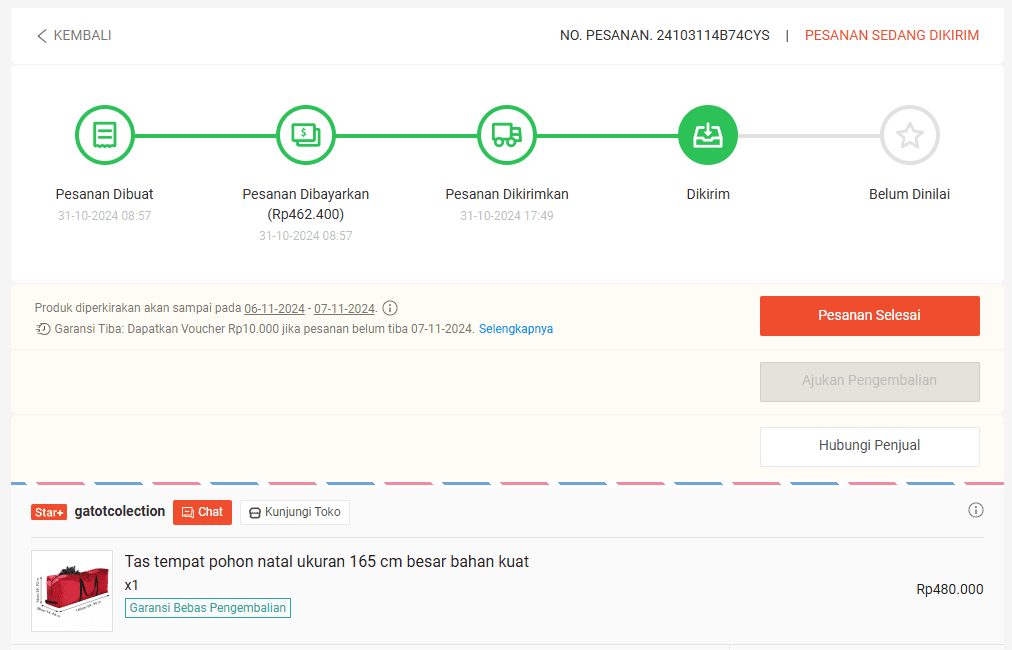Open the red tree bag product thumbnail
1012x650 pixels.
(72, 590)
